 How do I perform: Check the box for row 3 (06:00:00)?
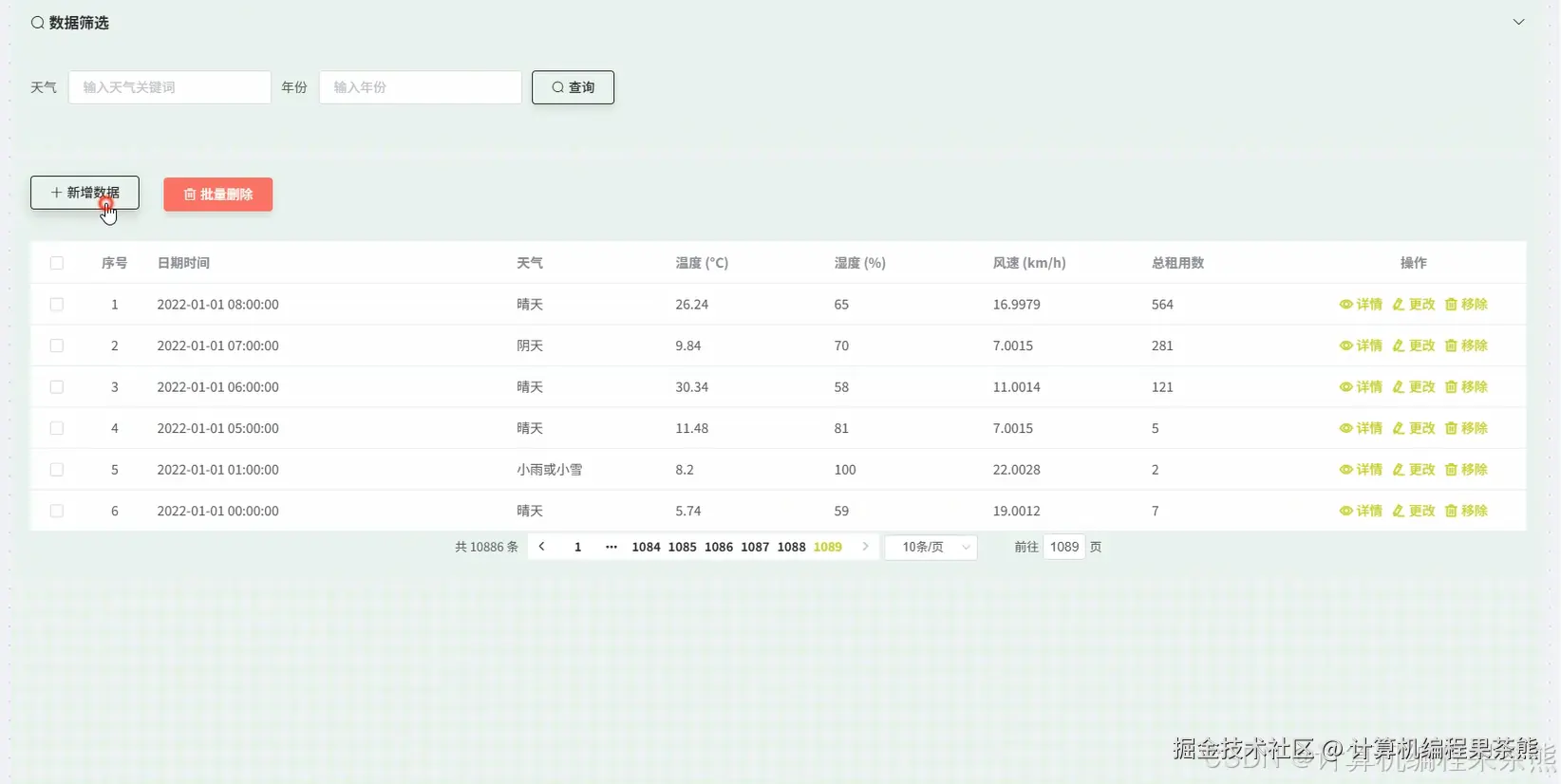[x=57, y=387]
